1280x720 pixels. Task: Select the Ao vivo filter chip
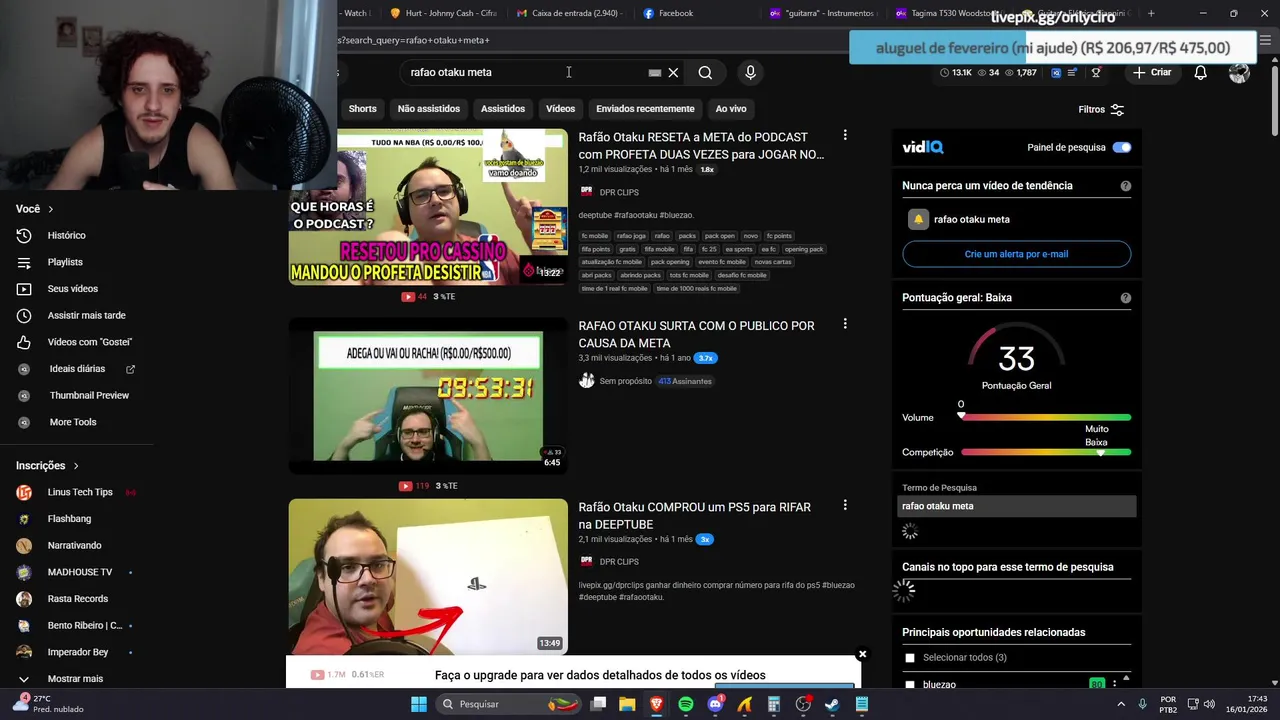pos(731,109)
